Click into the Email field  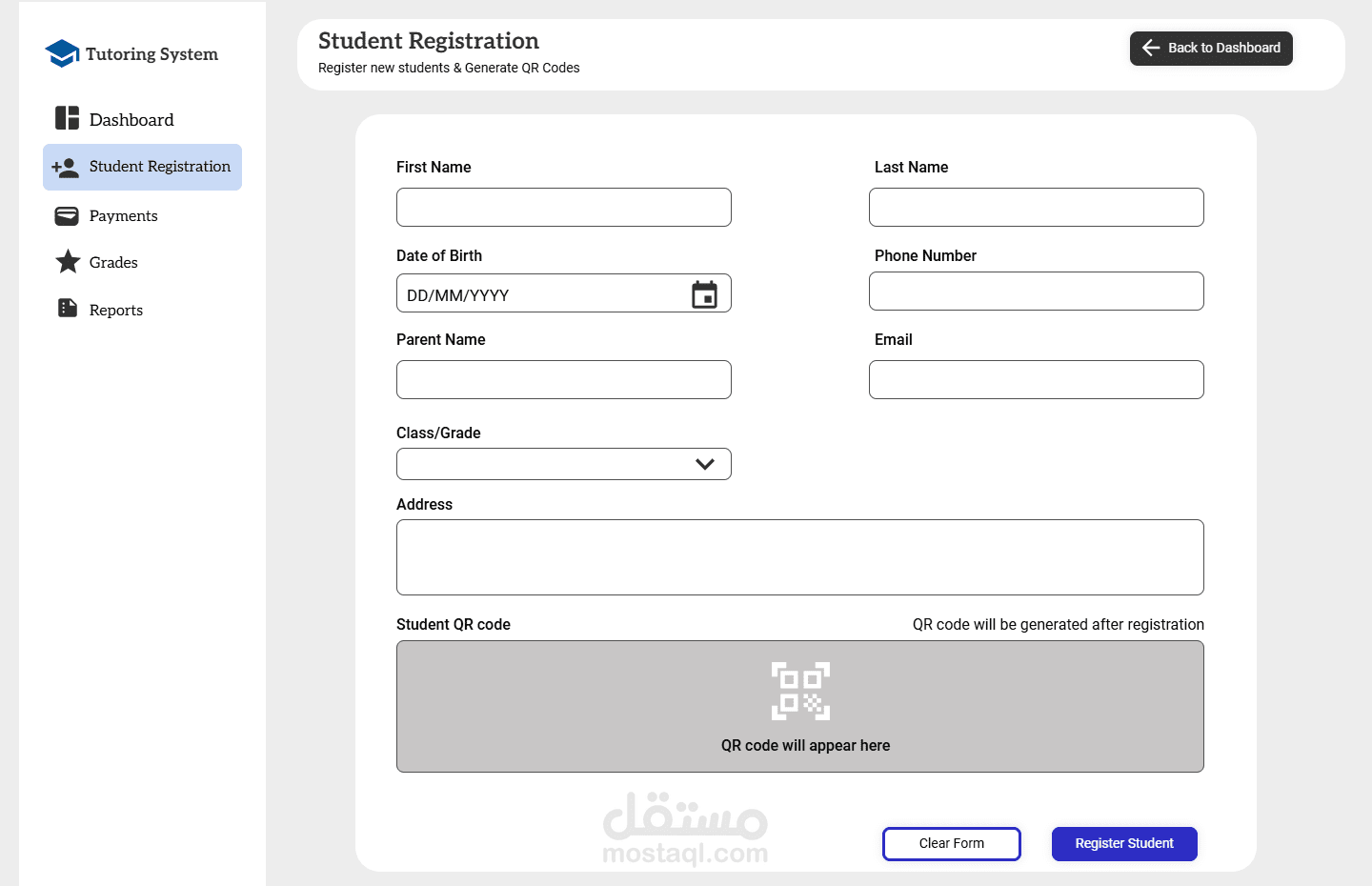pyautogui.click(x=1036, y=380)
